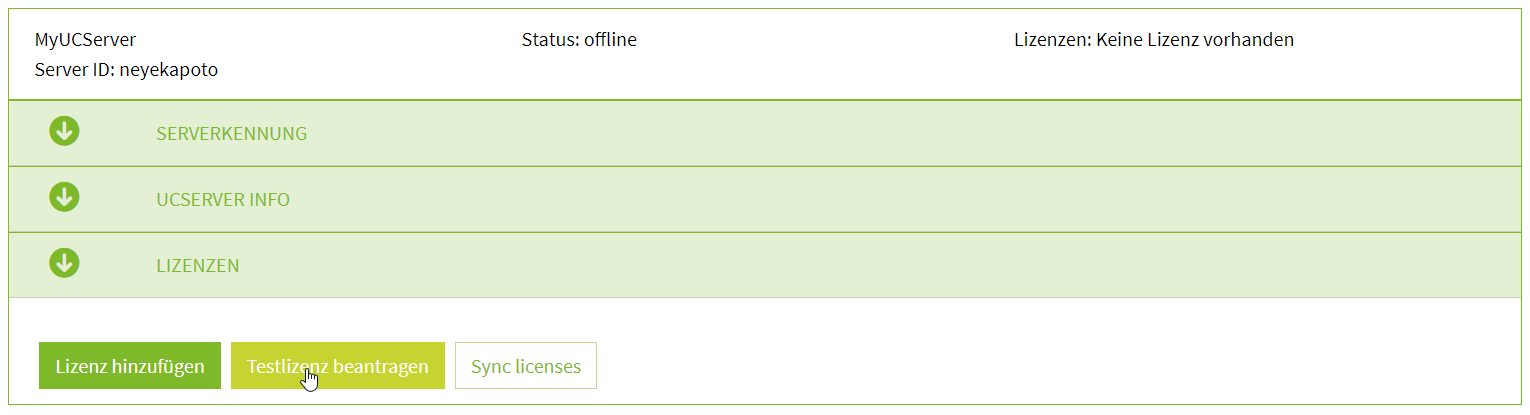Click the "Lizenzen:" label in the header
Viewport: 1530px width, 415px height.
1052,40
